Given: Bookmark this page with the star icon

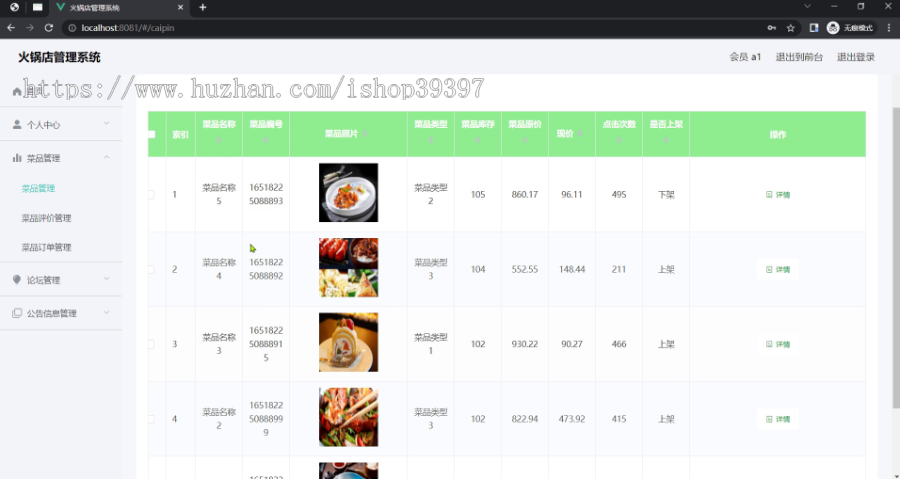Looking at the screenshot, I should 790,28.
